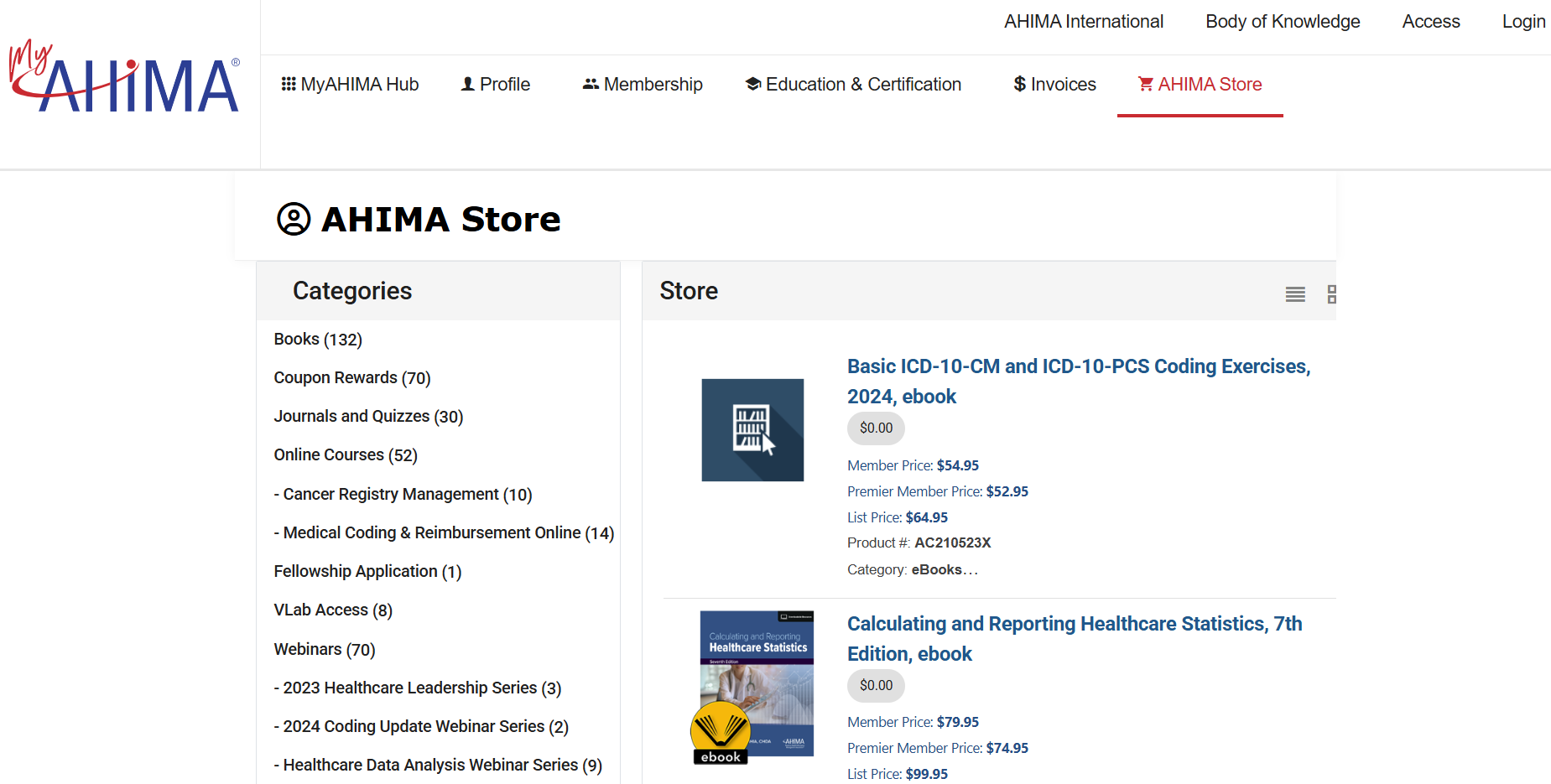Viewport: 1551px width, 784px height.
Task: Go to Body of Knowledge
Action: (1283, 22)
